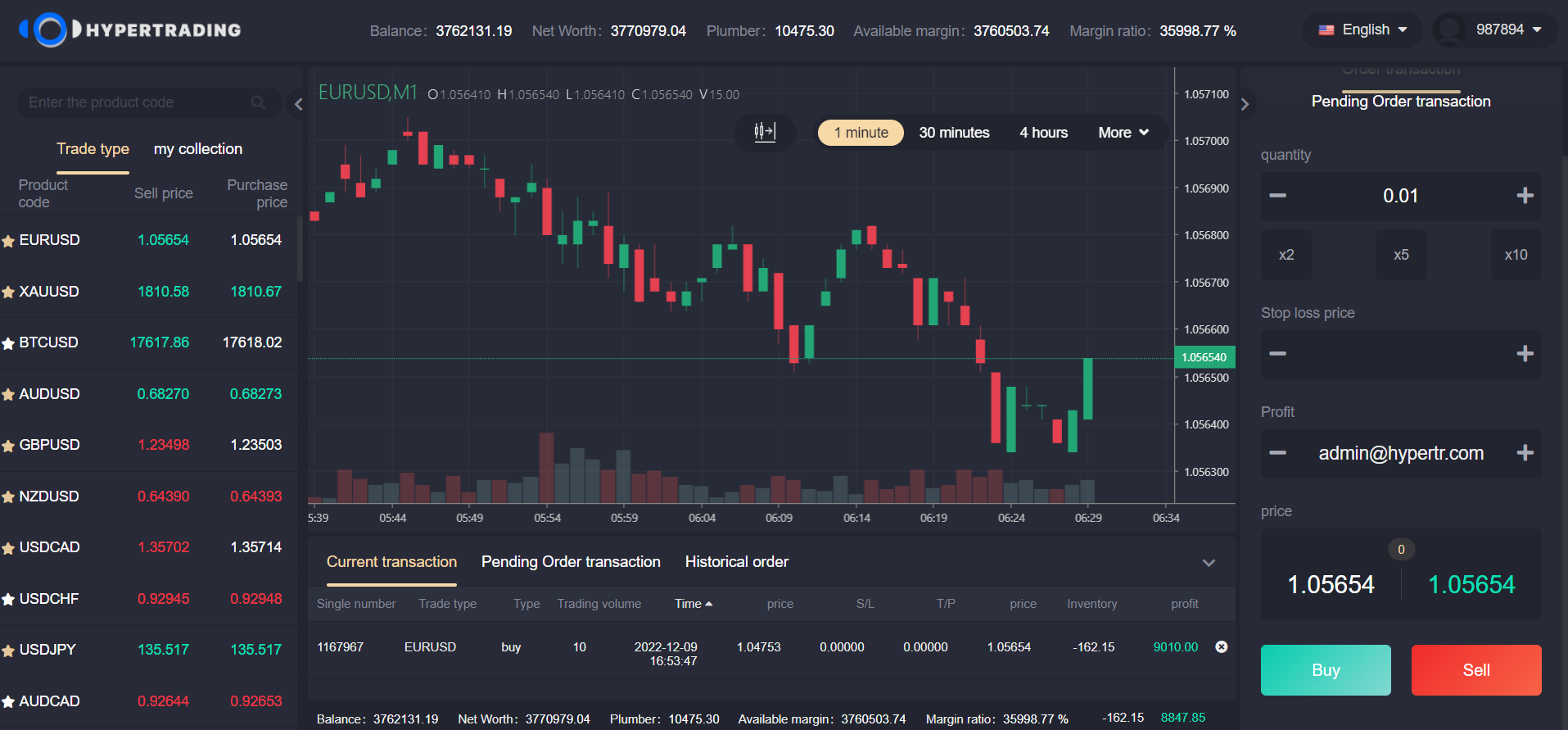Decrease stop loss price with minus
This screenshot has width=1568, height=730.
click(1277, 354)
